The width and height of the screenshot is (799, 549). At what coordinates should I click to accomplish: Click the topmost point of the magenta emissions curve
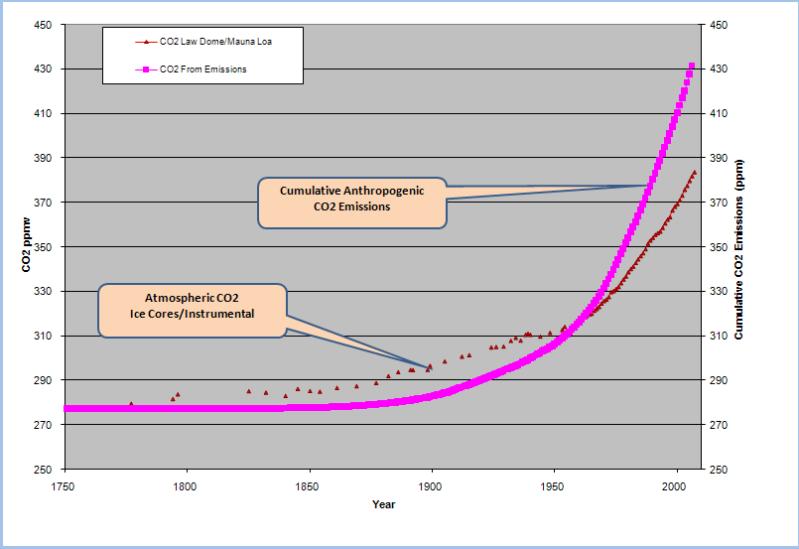pos(692,66)
